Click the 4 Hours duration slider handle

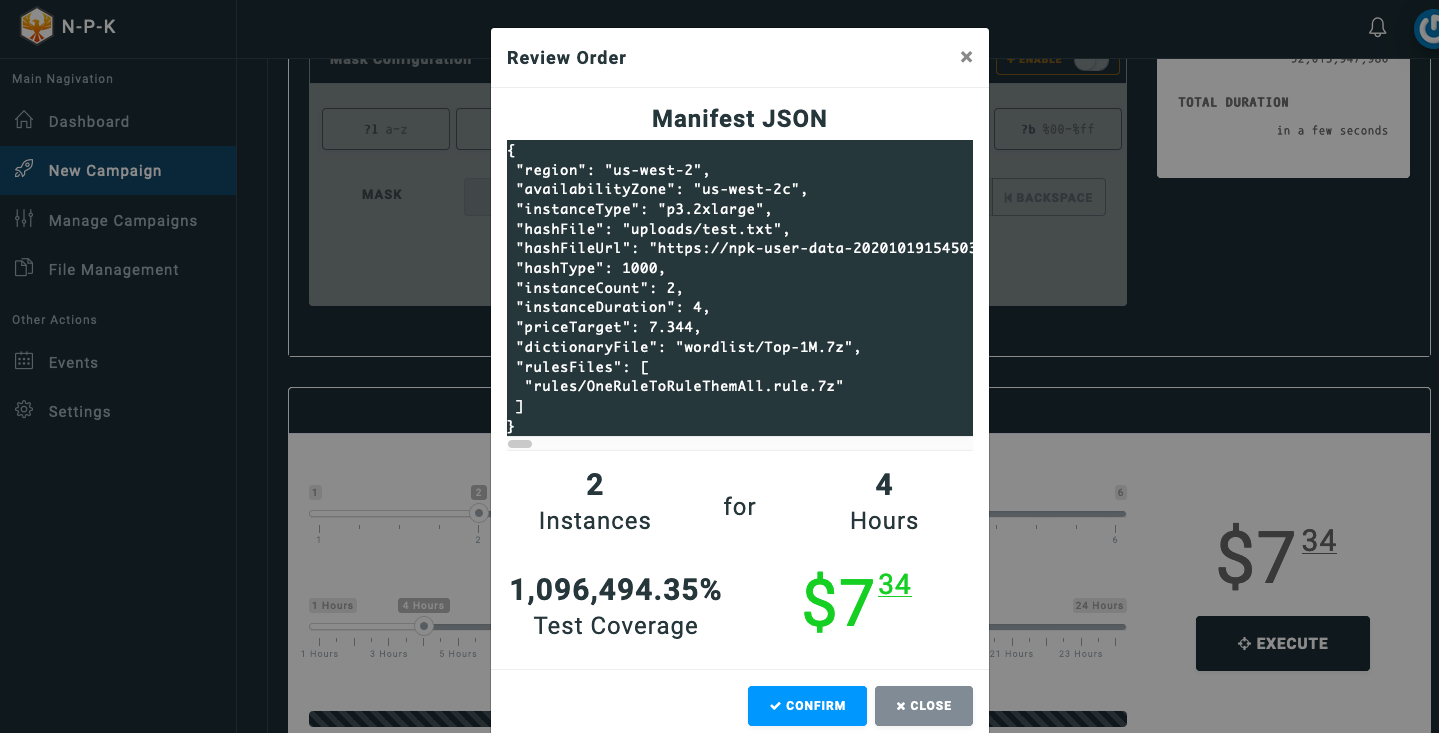[424, 627]
